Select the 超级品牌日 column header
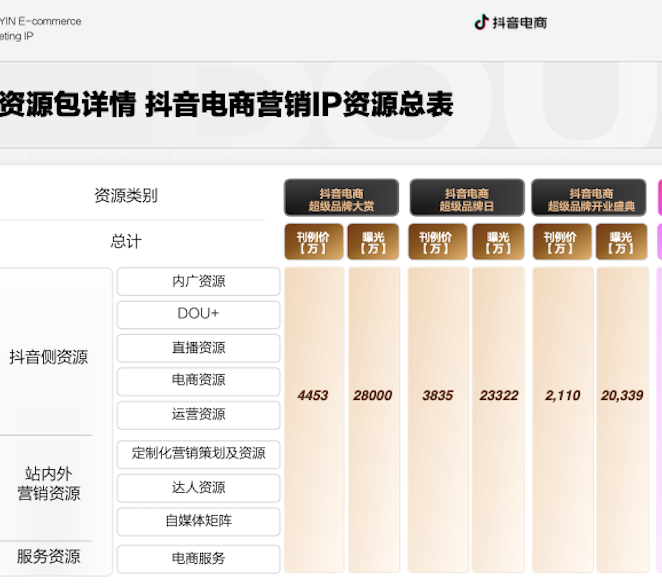The width and height of the screenshot is (662, 583). 466,199
